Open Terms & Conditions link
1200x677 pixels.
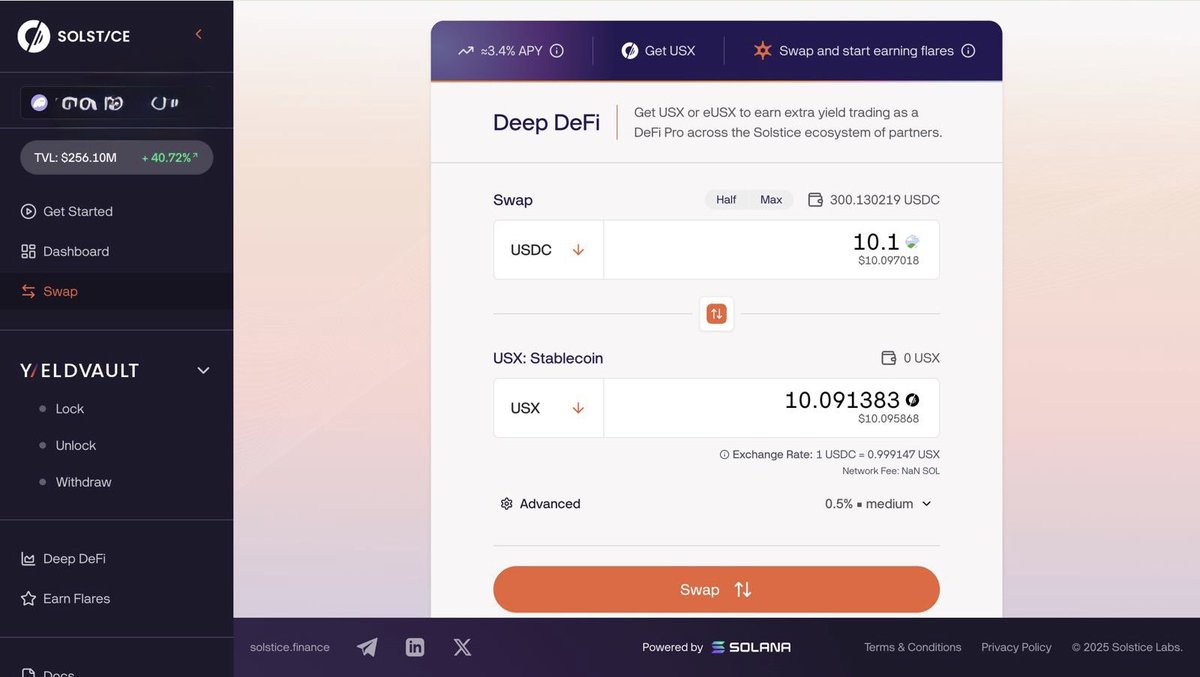913,647
